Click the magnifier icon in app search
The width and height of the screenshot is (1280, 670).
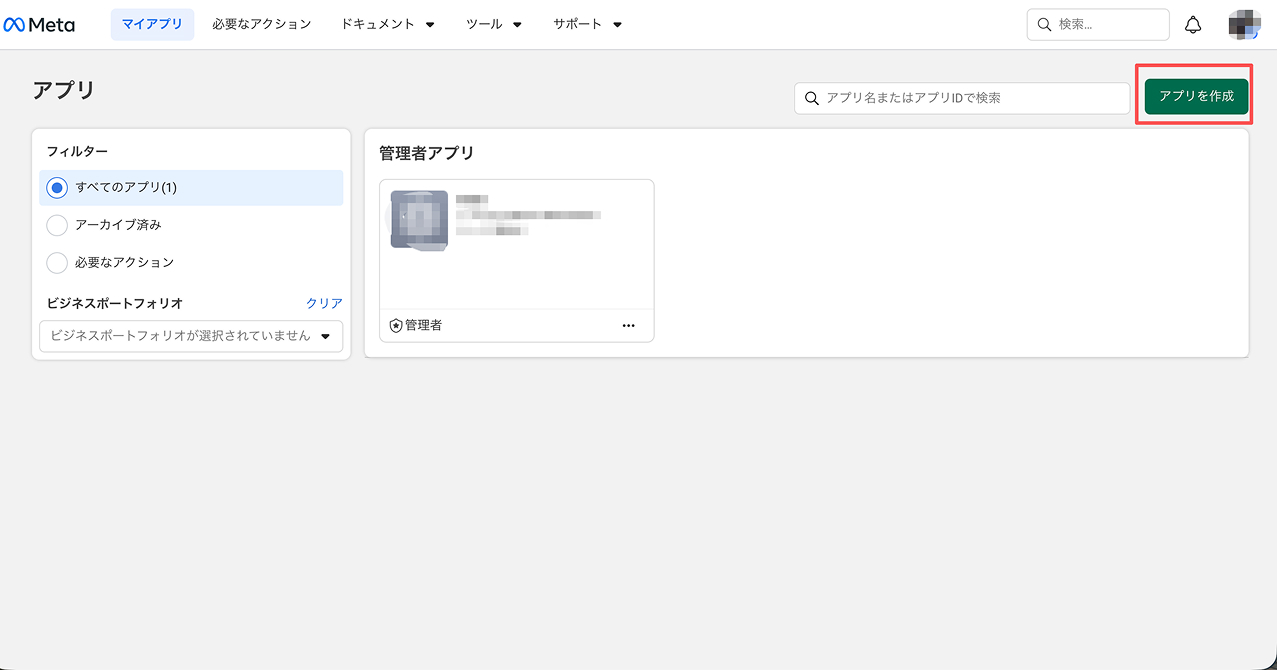[x=812, y=98]
